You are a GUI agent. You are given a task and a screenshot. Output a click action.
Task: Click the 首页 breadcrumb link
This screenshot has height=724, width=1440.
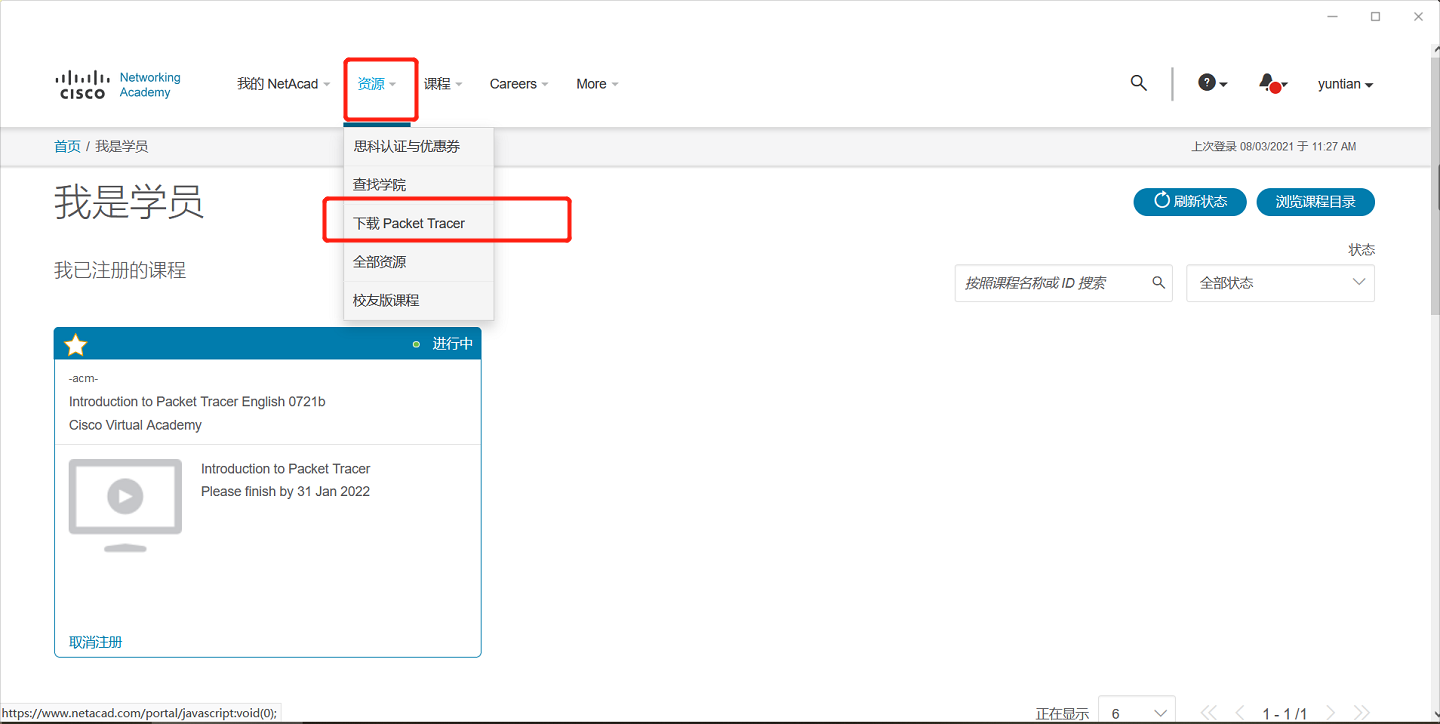[x=67, y=146]
